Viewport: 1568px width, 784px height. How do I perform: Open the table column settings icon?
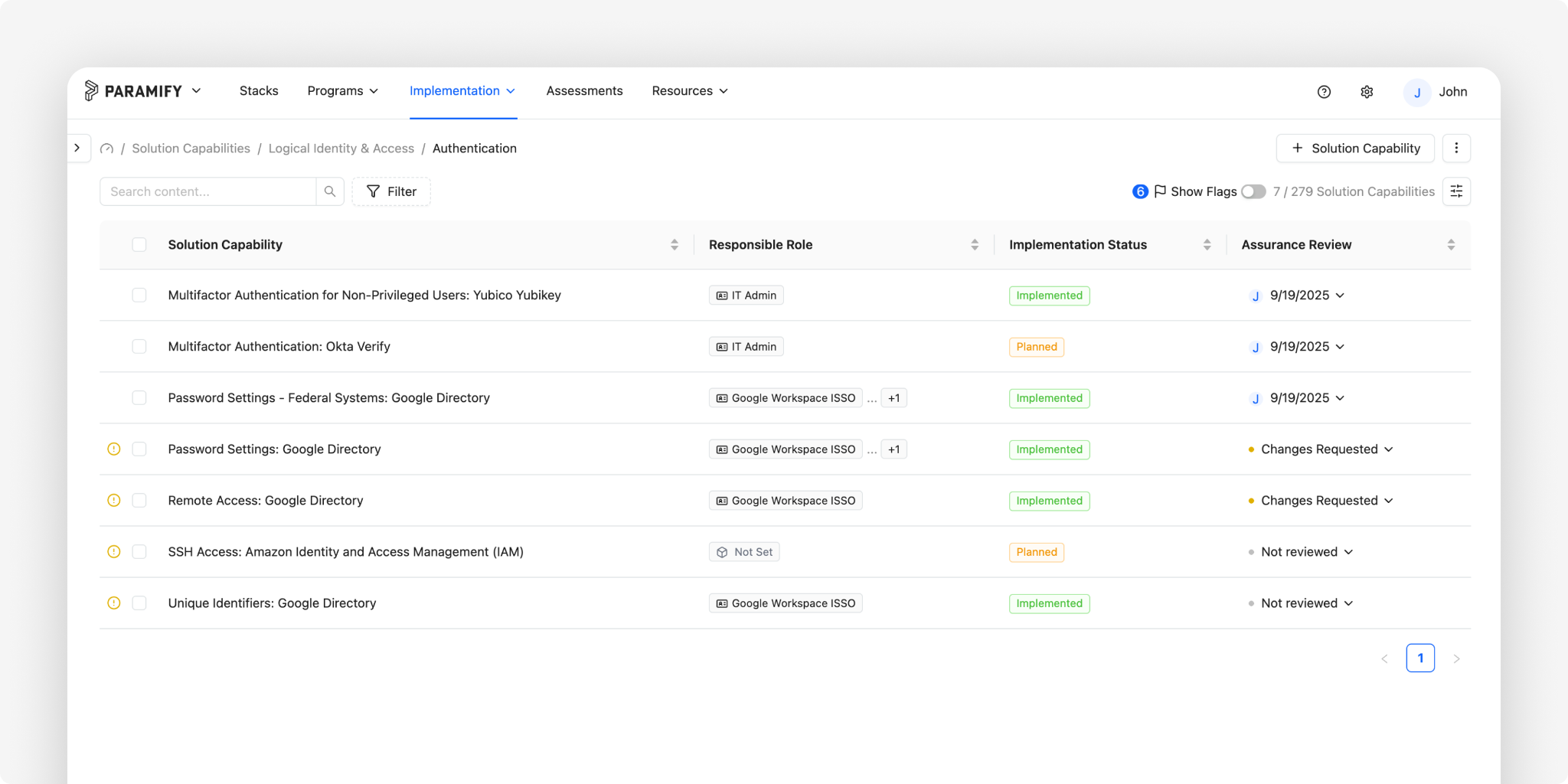pyautogui.click(x=1456, y=191)
